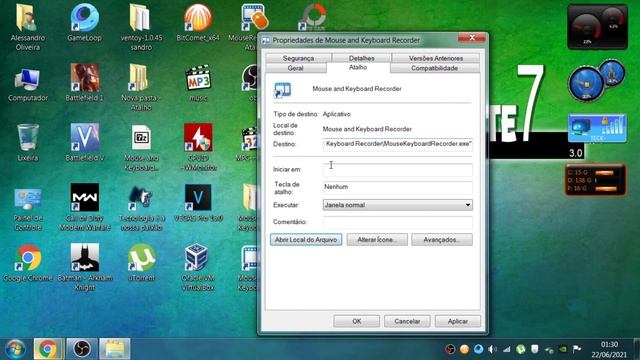The width and height of the screenshot is (640, 360).
Task: Open the Action Center flag tray icon
Action: [x=577, y=349]
